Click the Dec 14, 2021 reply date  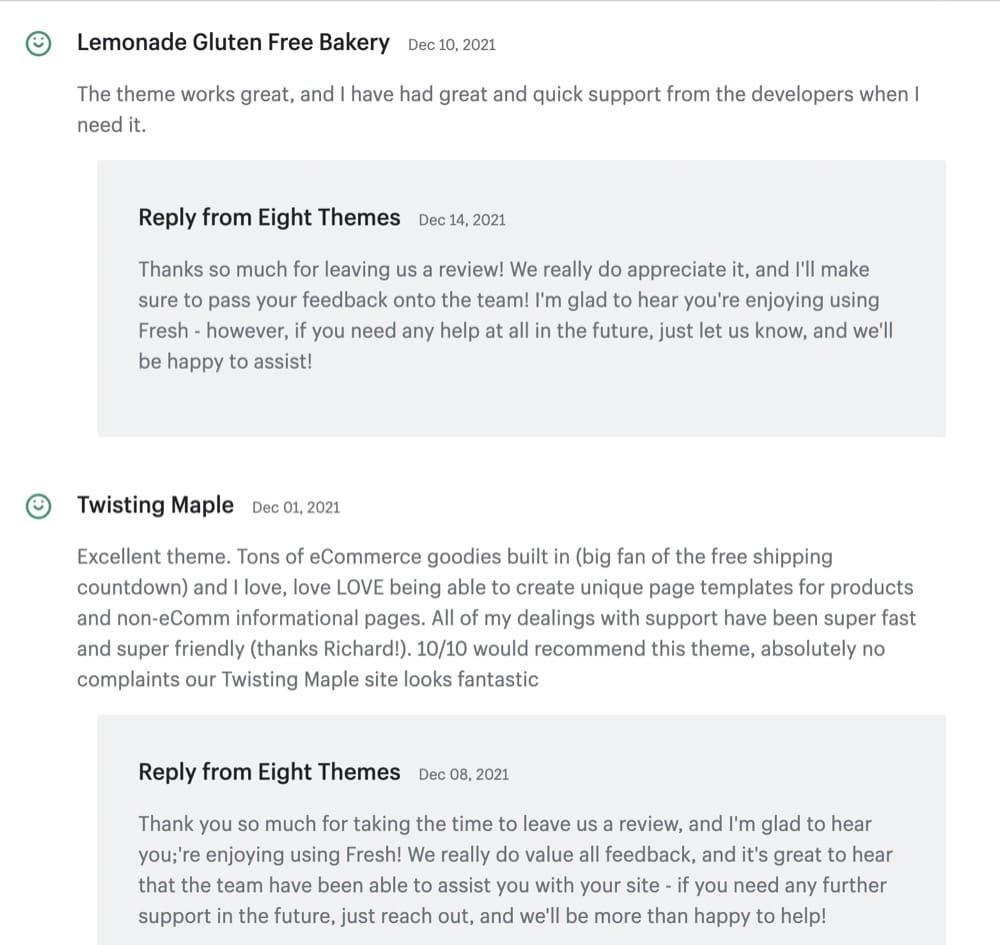click(x=462, y=219)
